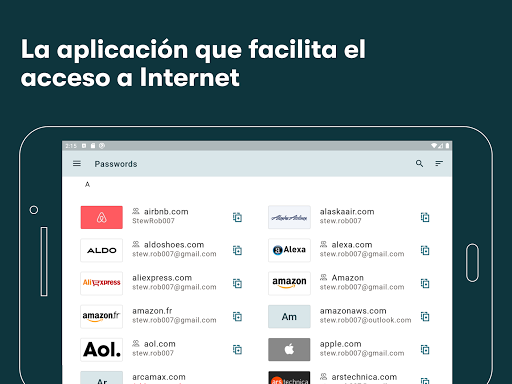Tap the Wi-Fi status bar icon
The height and width of the screenshot is (384, 512).
[x=434, y=146]
